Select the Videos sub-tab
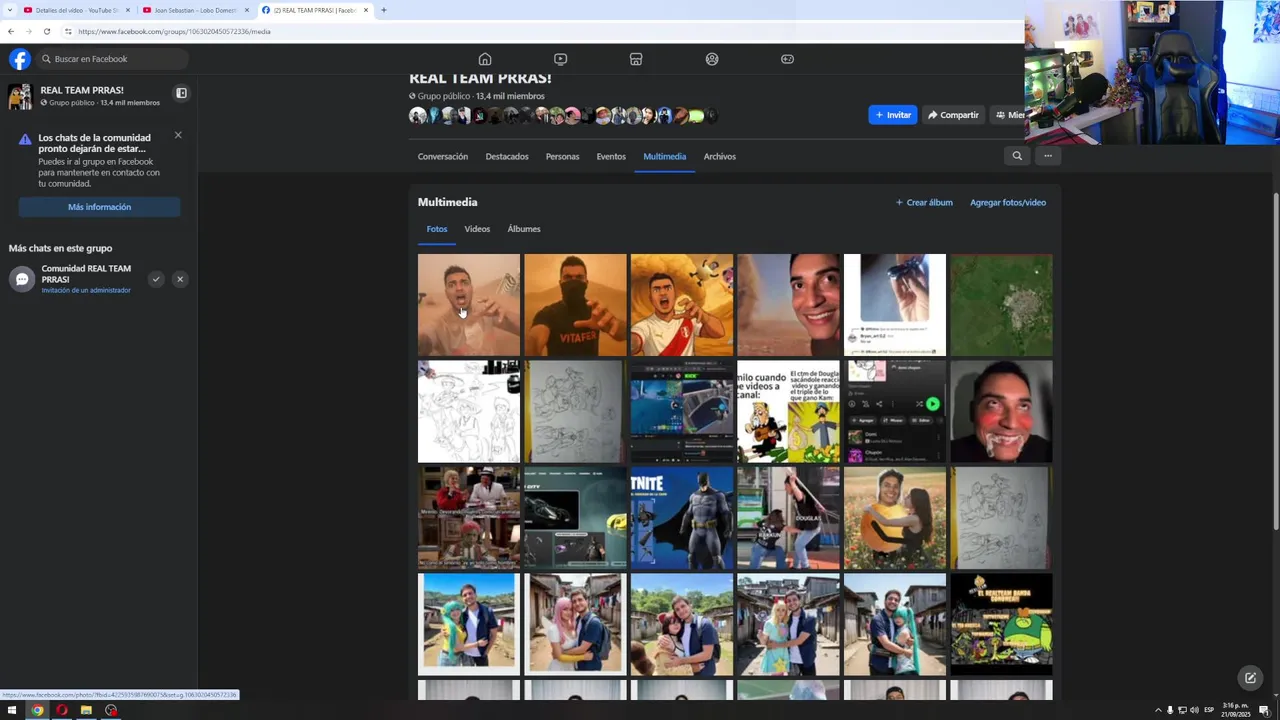The width and height of the screenshot is (1280, 720). (477, 229)
